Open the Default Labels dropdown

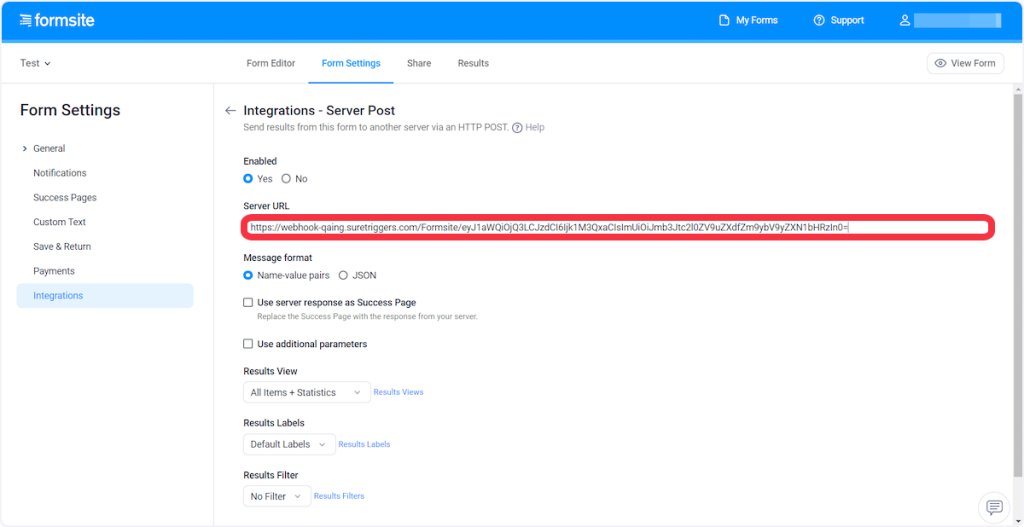288,444
